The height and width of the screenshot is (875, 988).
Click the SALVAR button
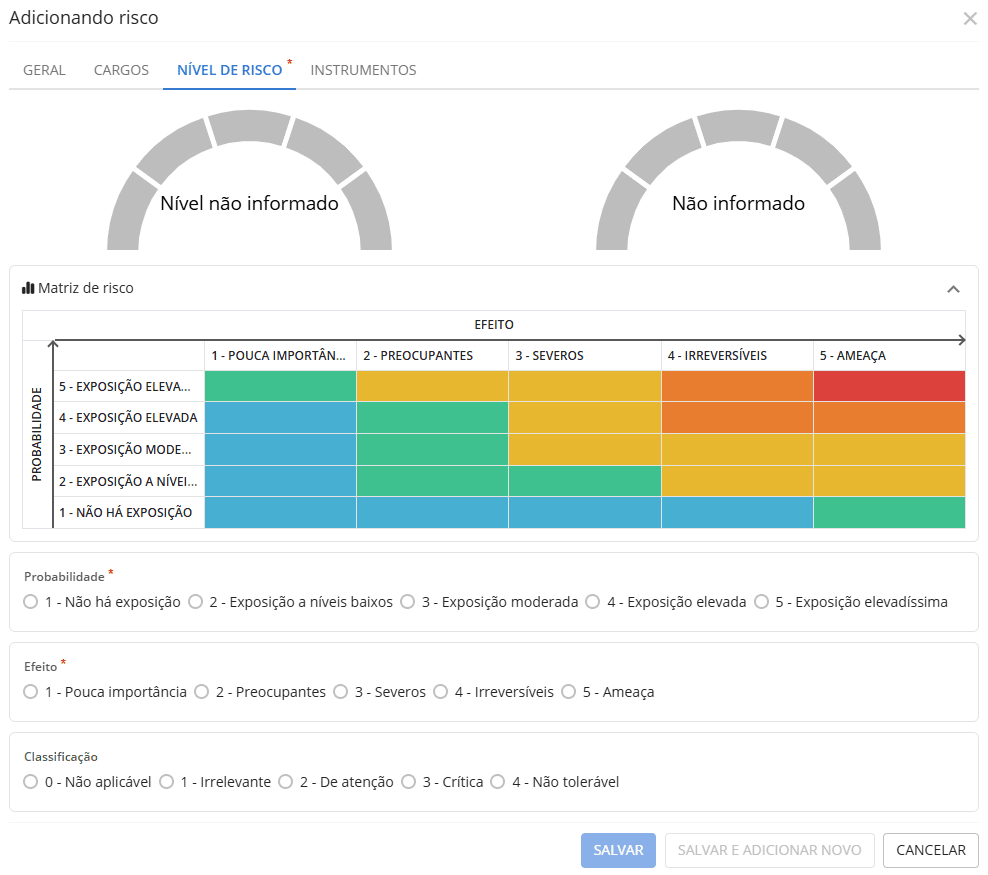pos(618,850)
